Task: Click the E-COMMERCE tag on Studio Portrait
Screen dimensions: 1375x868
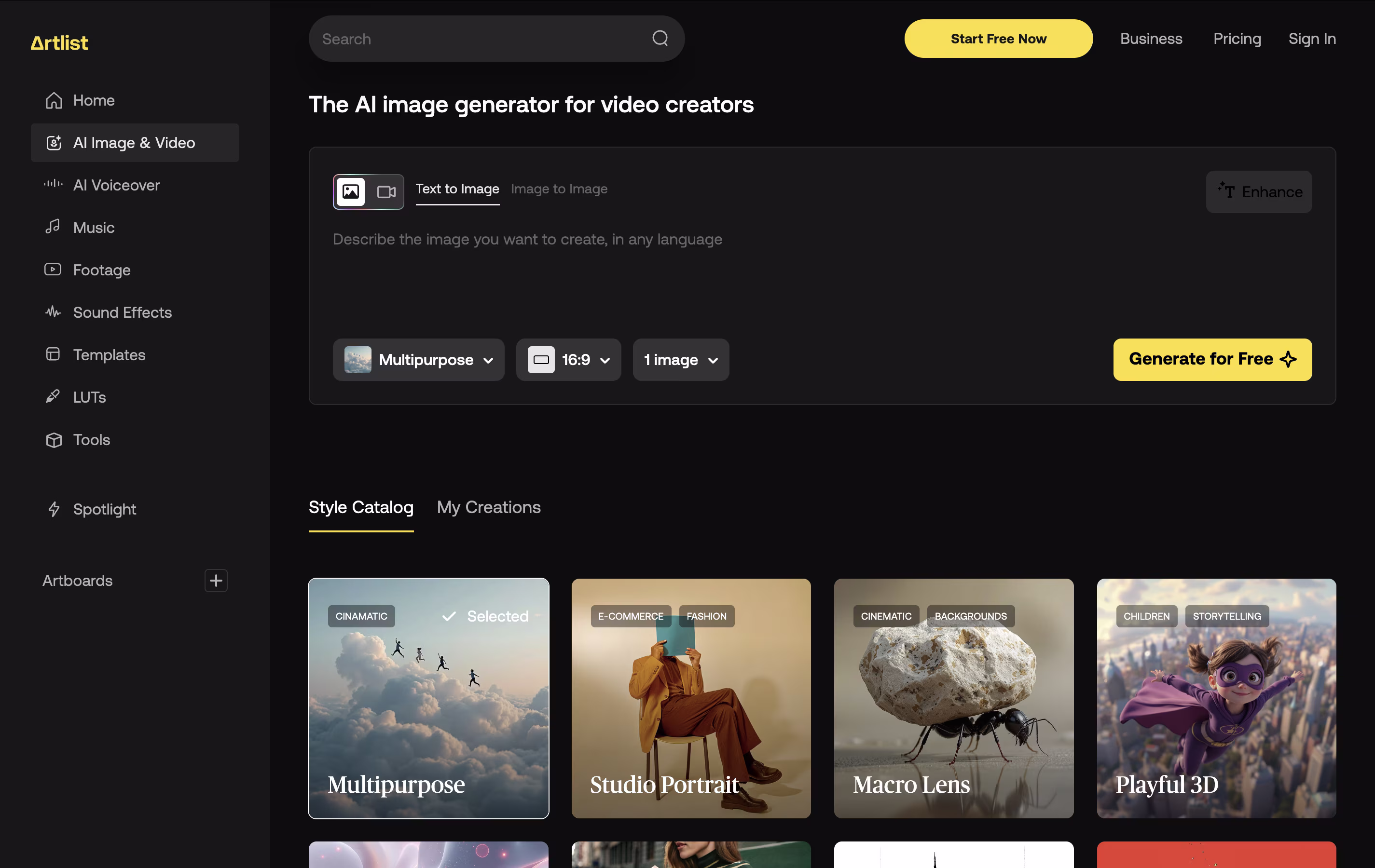Action: (631, 616)
